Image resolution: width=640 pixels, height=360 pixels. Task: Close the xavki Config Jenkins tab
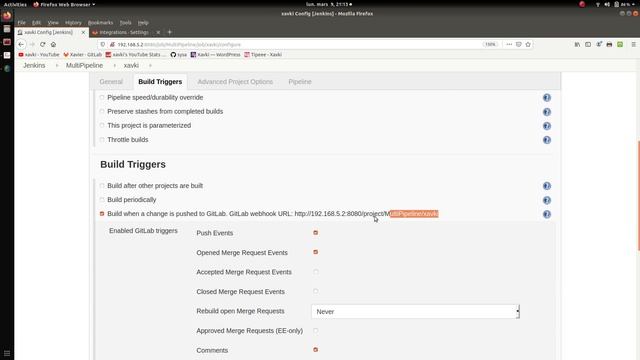(x=83, y=32)
